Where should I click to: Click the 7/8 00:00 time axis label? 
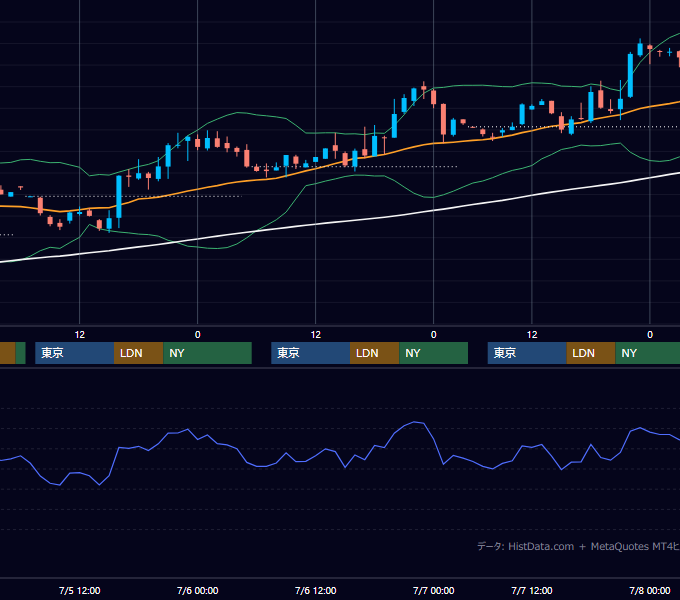[650, 590]
